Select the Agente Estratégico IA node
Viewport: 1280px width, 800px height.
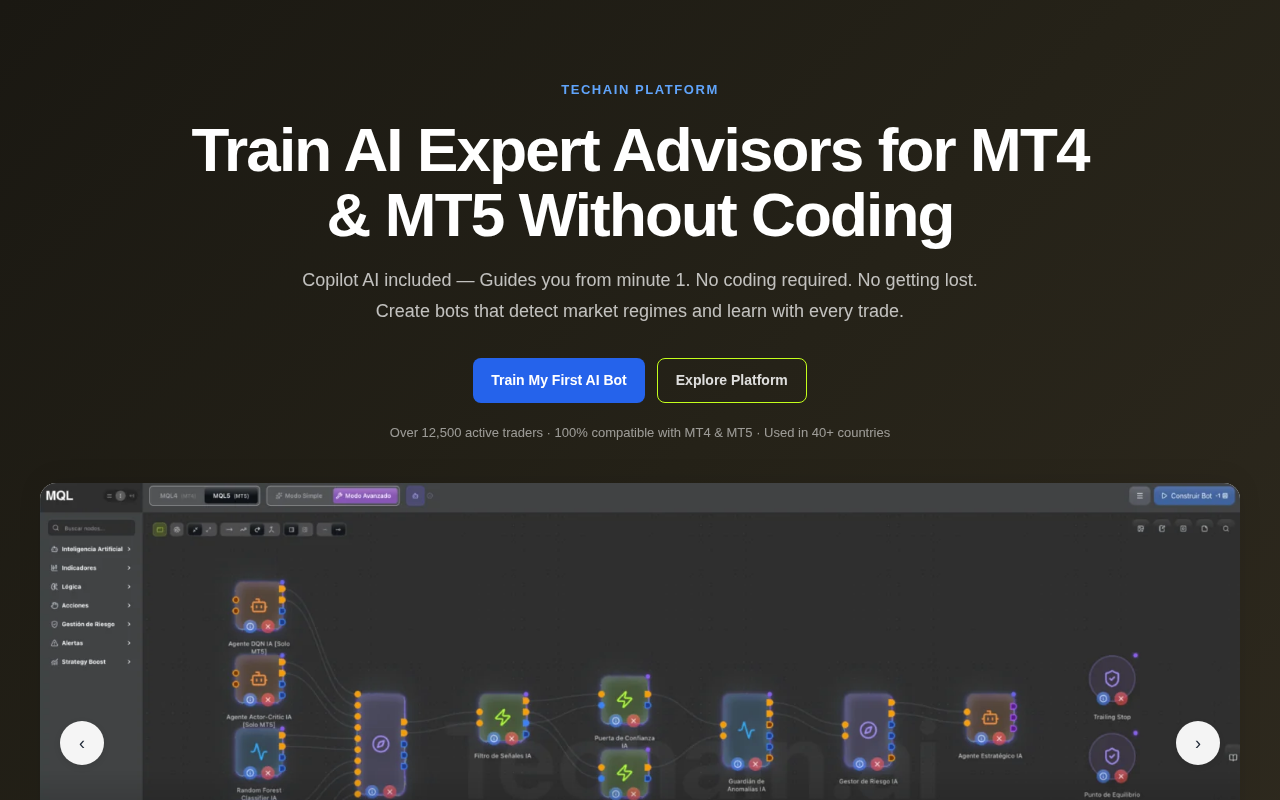(x=990, y=718)
